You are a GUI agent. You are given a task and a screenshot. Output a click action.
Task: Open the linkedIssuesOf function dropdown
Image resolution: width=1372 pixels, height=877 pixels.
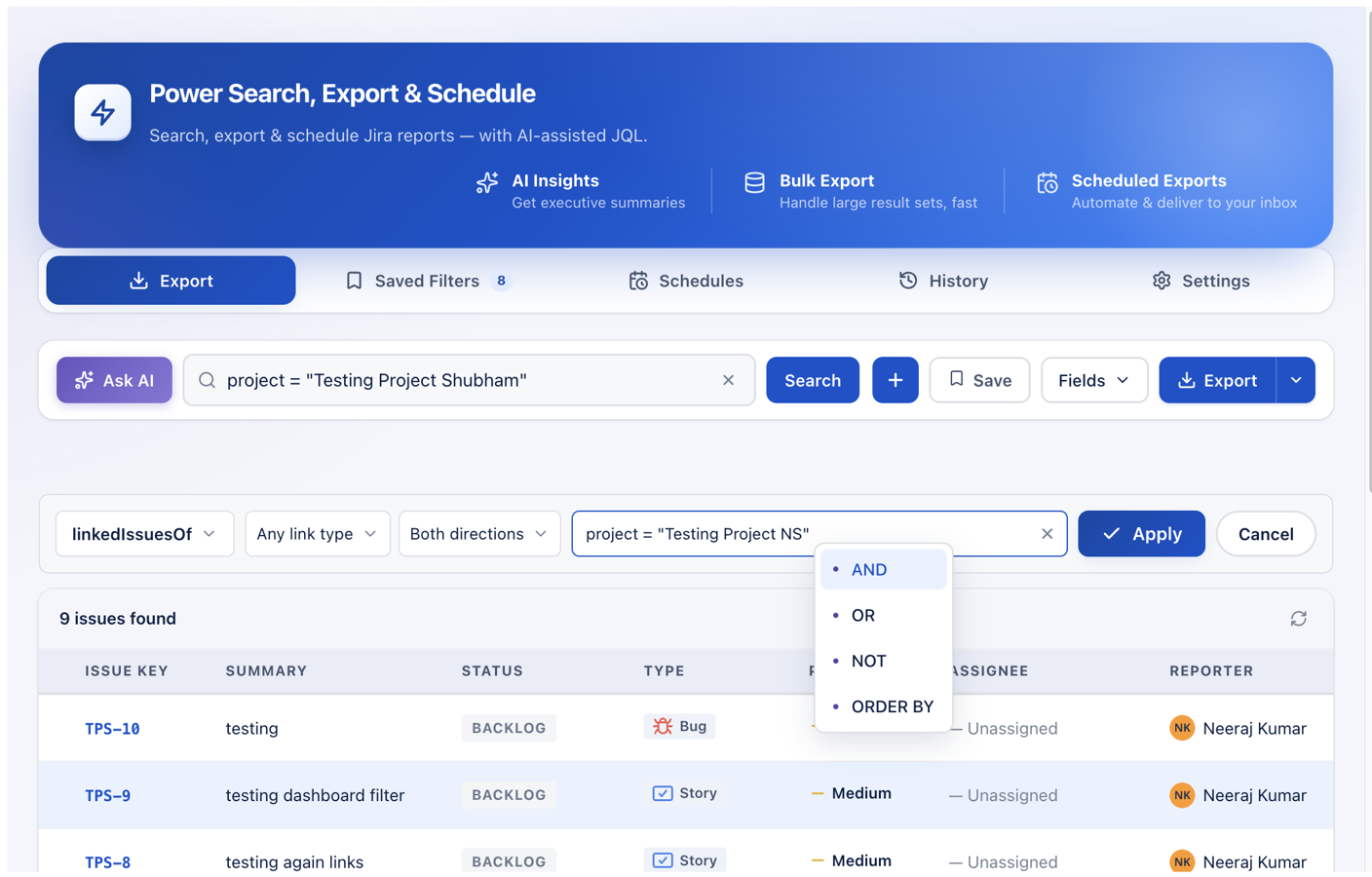[x=144, y=534]
